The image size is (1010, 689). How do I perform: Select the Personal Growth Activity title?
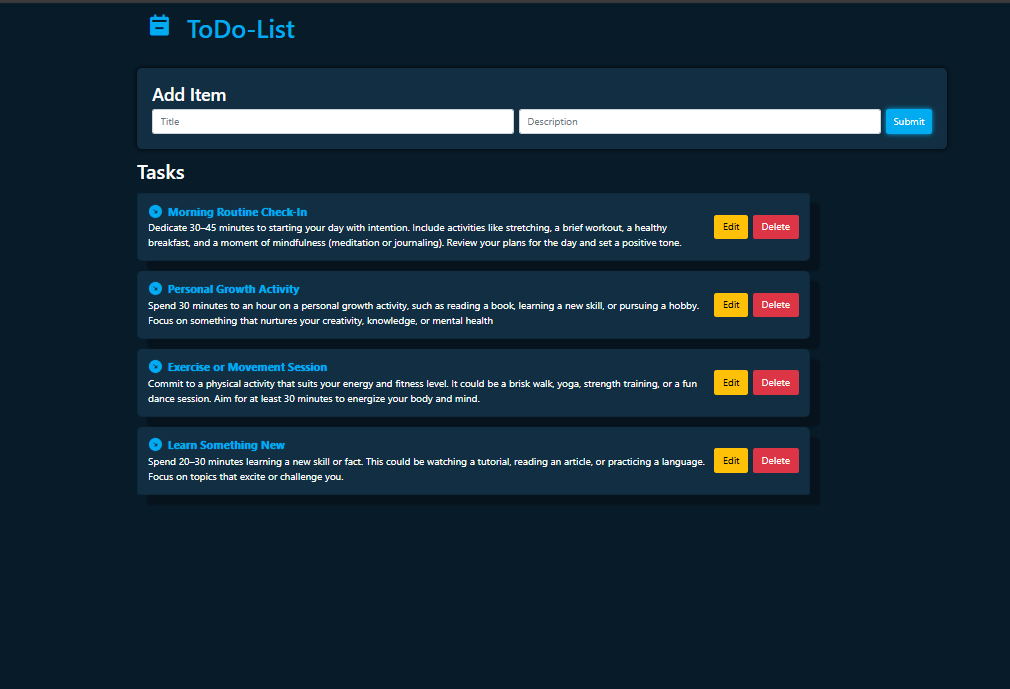[233, 289]
